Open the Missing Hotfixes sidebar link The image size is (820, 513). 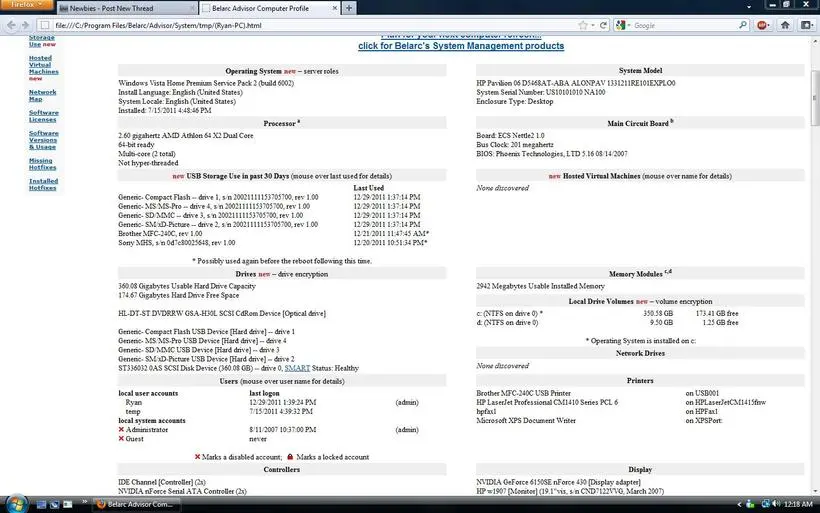[42, 164]
